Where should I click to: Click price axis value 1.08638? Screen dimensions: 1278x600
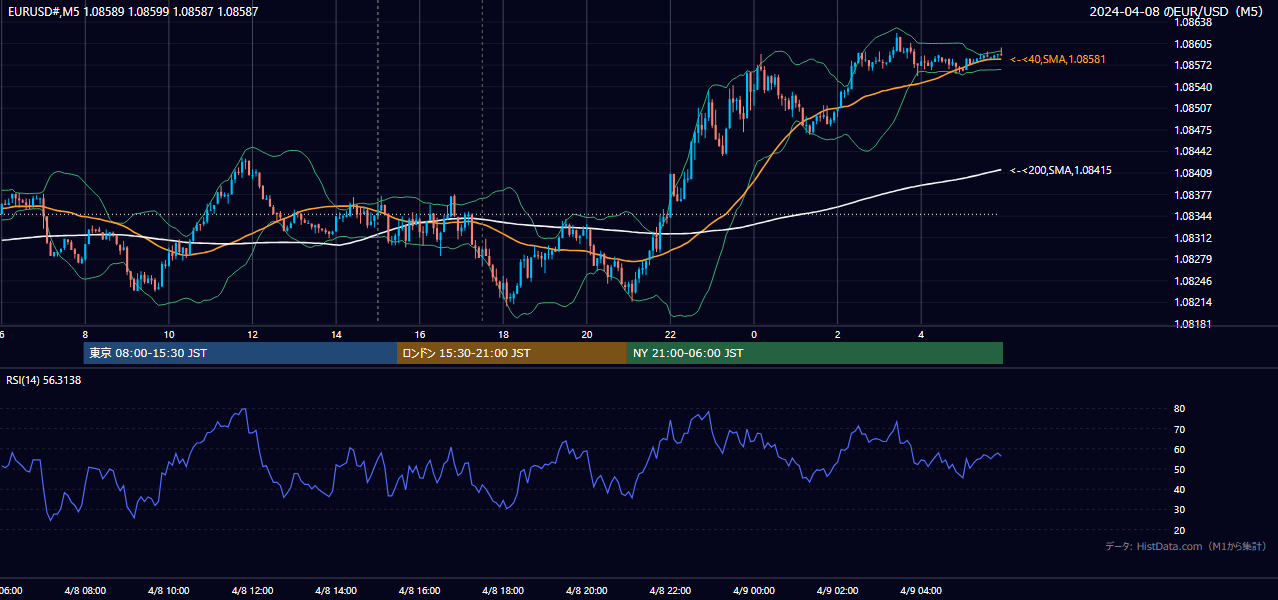coord(1193,22)
